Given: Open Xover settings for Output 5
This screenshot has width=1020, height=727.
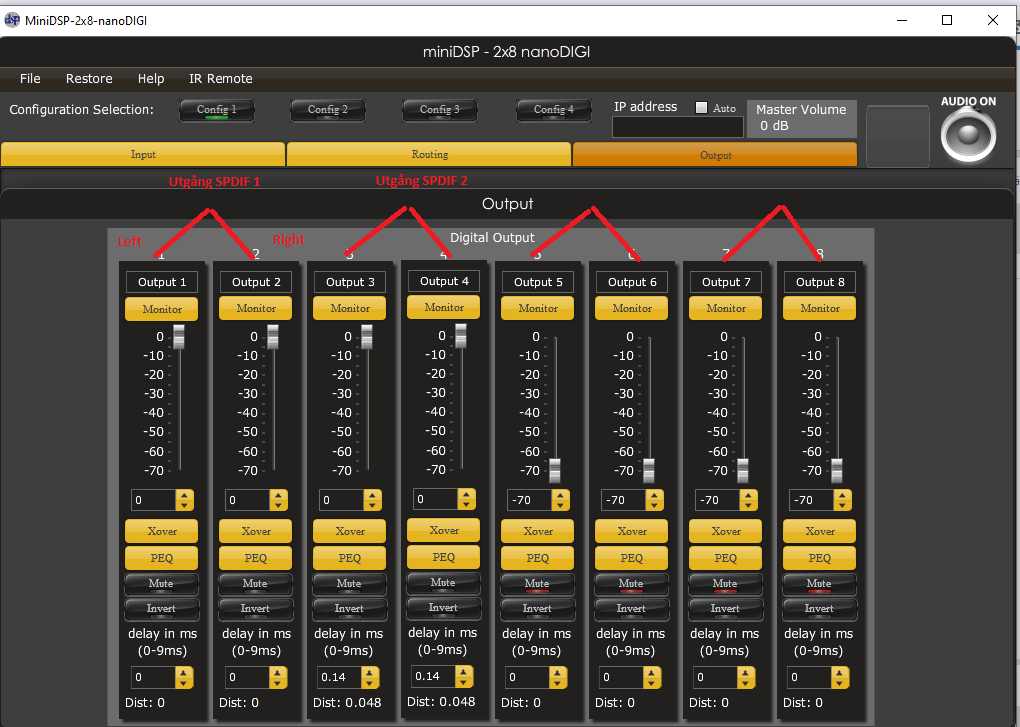Looking at the screenshot, I should coord(537,531).
